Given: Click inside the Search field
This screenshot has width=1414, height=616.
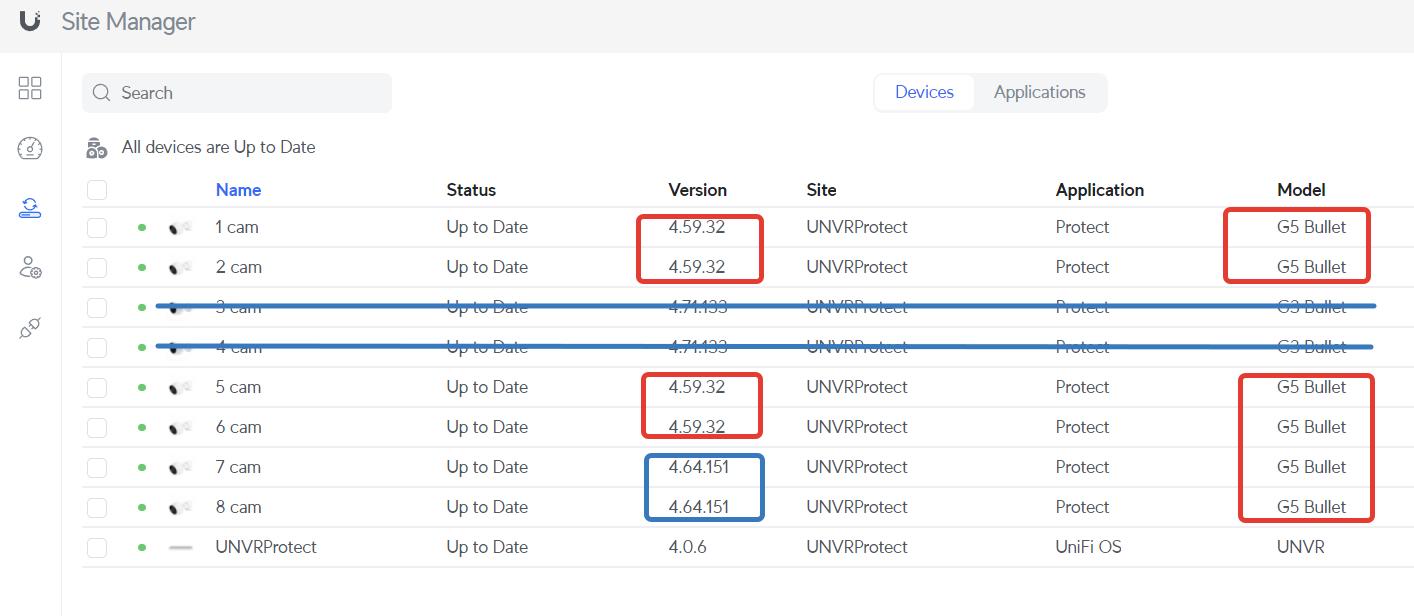Looking at the screenshot, I should click(250, 93).
